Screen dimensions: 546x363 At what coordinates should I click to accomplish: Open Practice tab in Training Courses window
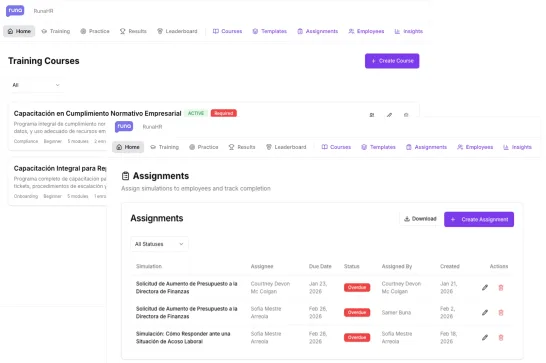click(95, 31)
